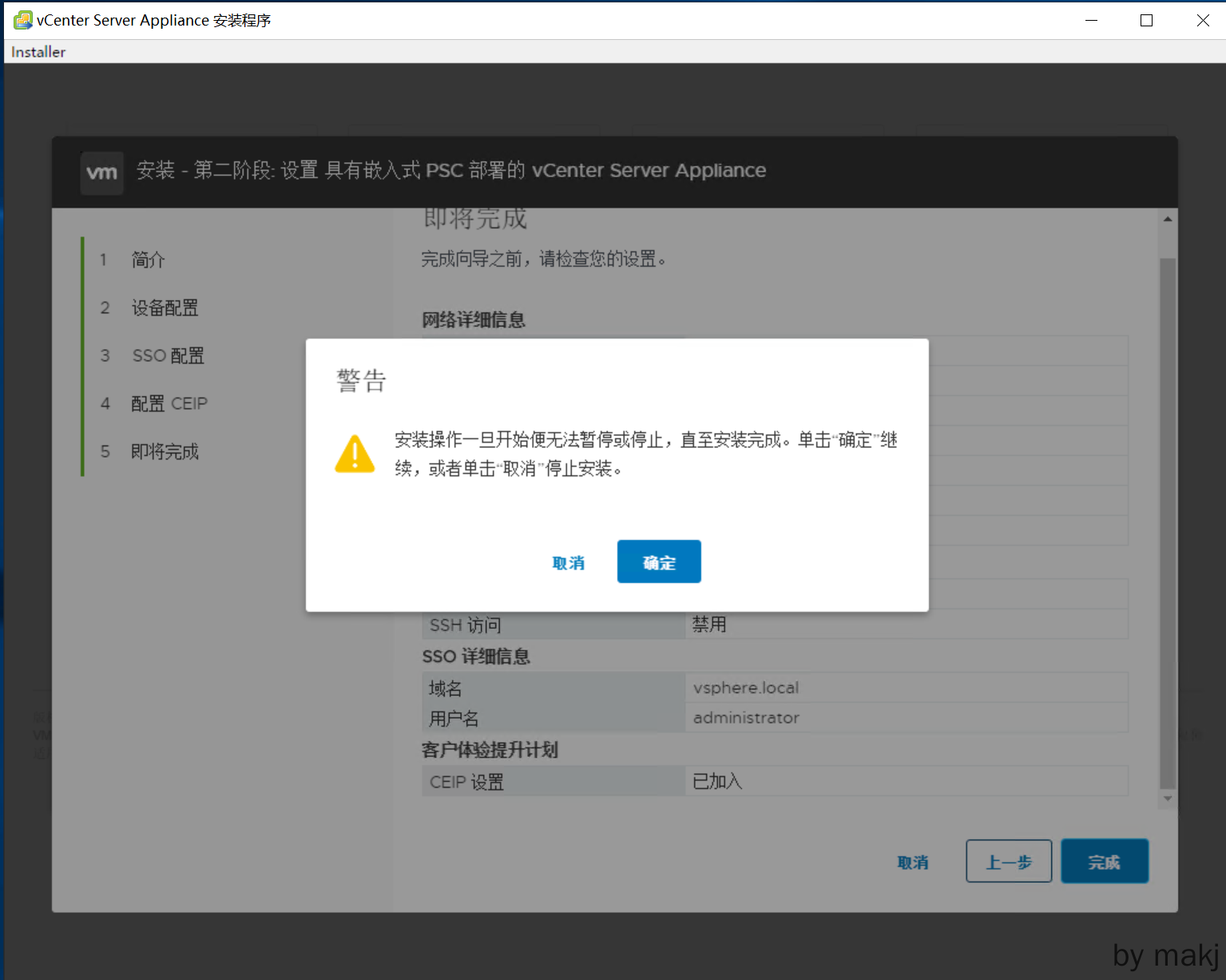Viewport: 1226px width, 980px height.
Task: Go back with the 上一步 button
Action: click(x=1008, y=861)
